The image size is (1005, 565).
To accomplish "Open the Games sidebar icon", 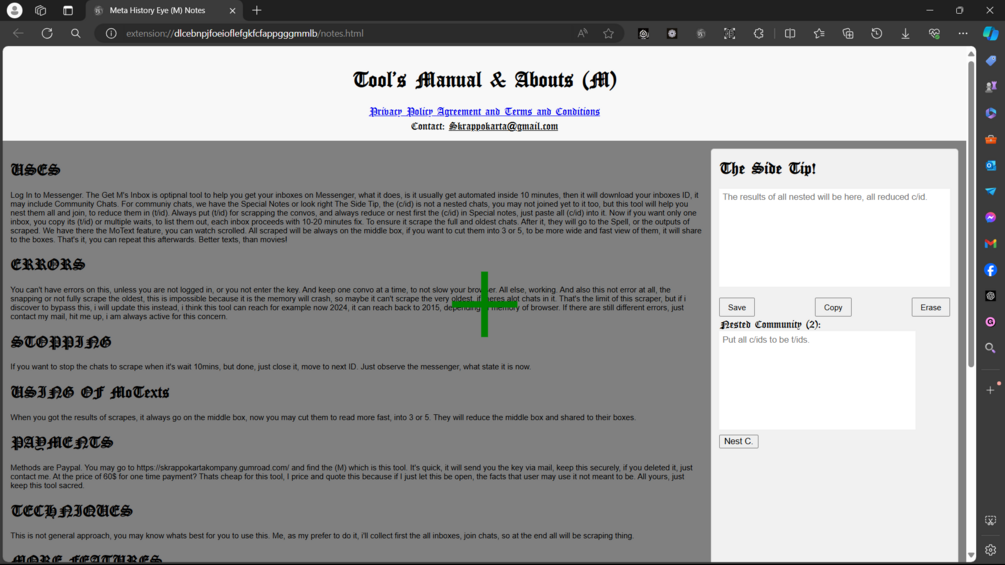I will point(990,86).
